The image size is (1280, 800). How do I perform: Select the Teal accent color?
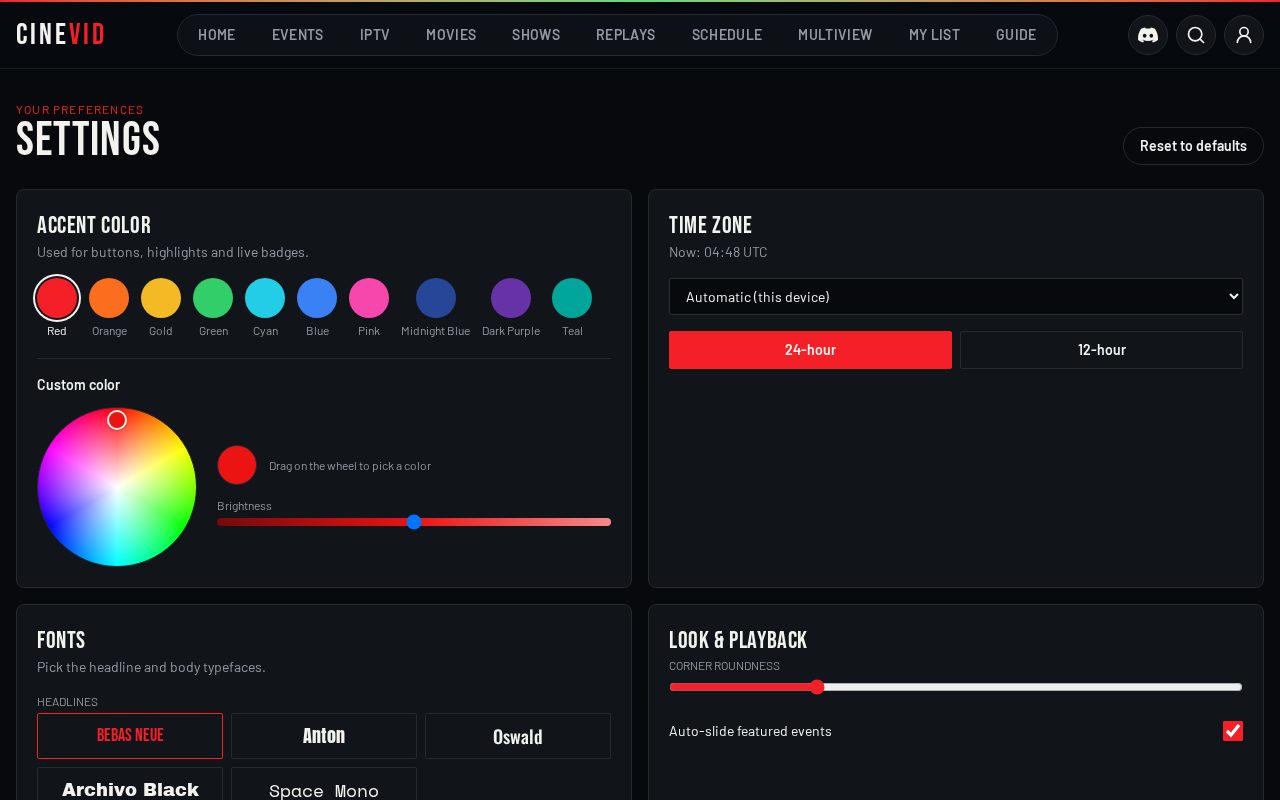[572, 298]
